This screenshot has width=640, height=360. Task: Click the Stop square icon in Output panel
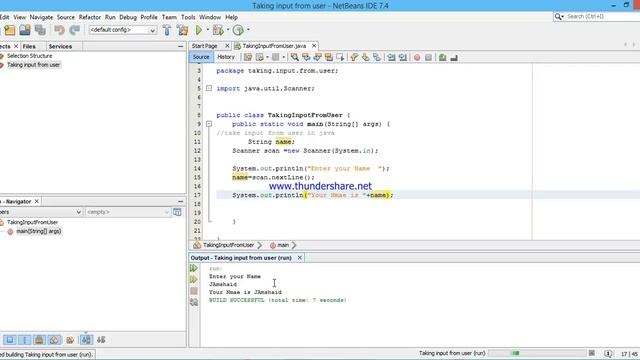194,291
